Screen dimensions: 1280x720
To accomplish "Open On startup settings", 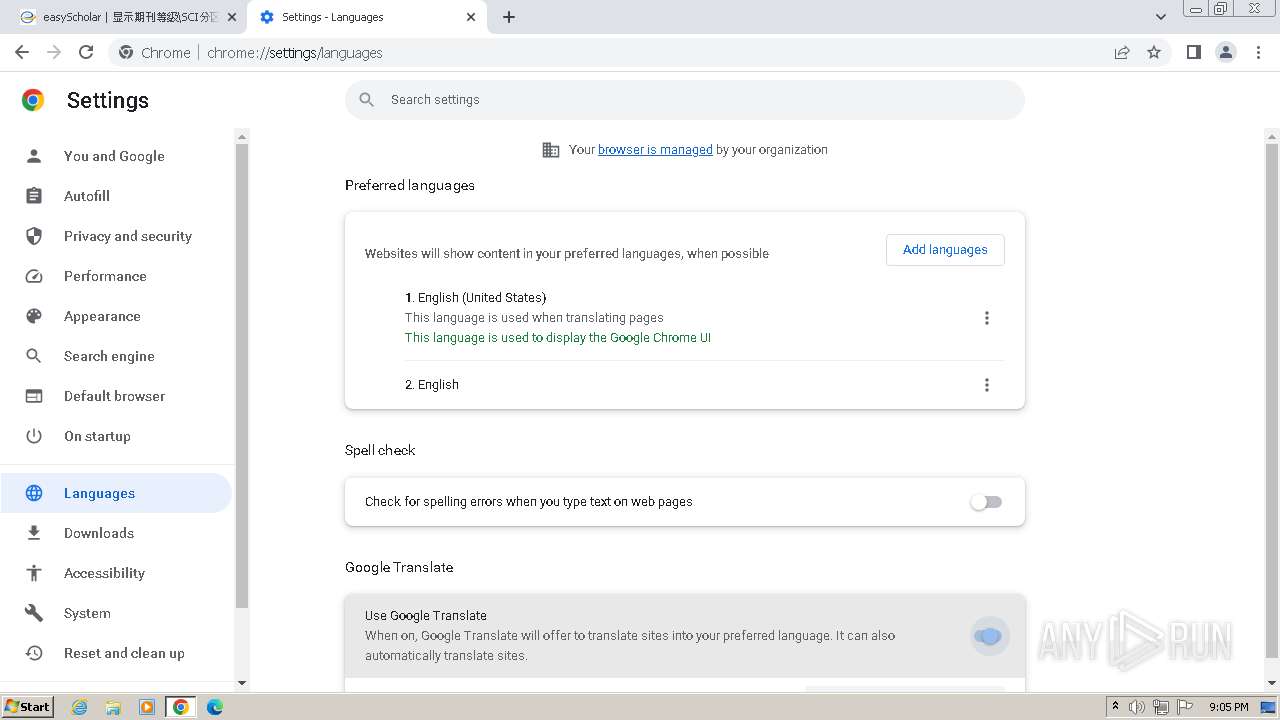I will click(x=118, y=436).
